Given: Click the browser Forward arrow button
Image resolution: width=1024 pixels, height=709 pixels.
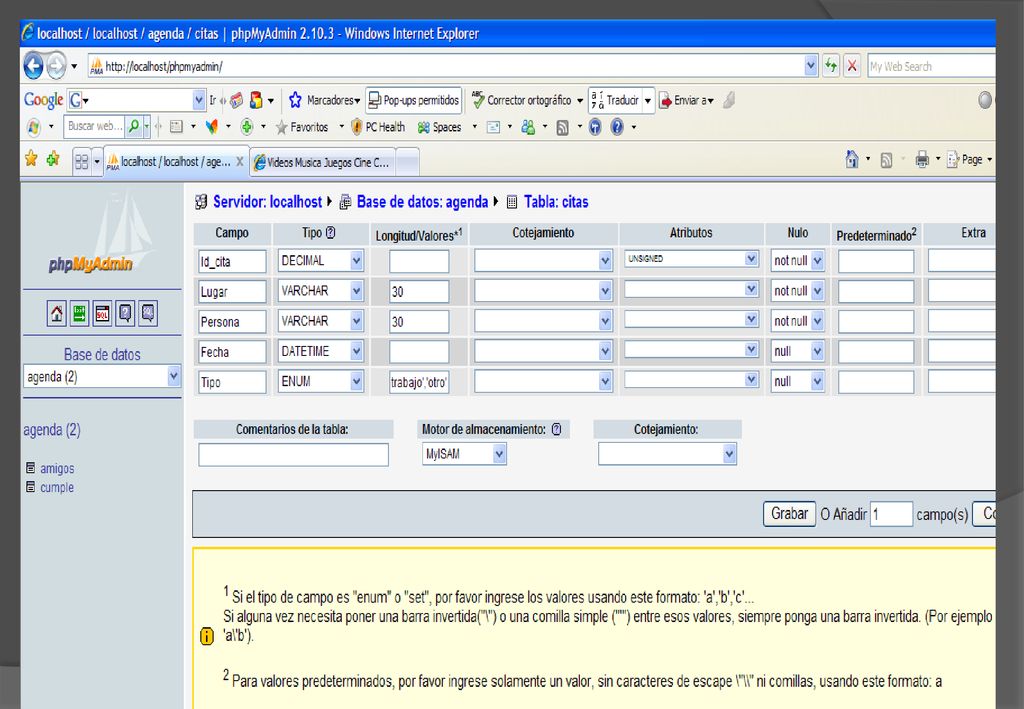Looking at the screenshot, I should pyautogui.click(x=56, y=66).
